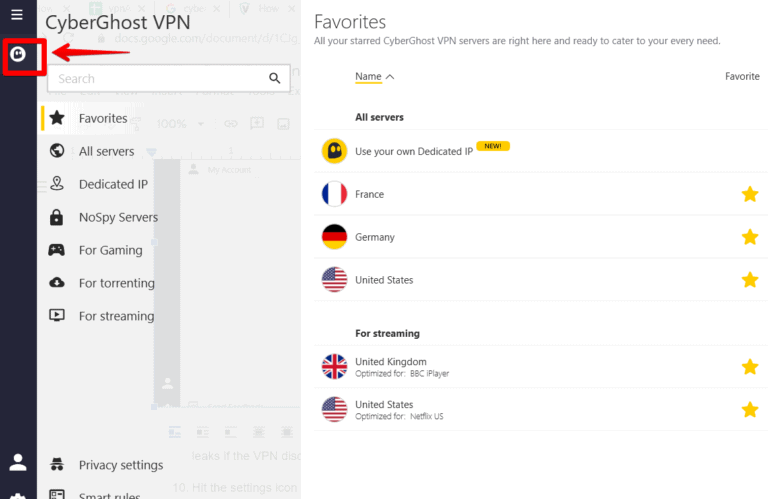Screen dimensions: 768x499
Task: Click the Germany flag icon
Action: [334, 237]
